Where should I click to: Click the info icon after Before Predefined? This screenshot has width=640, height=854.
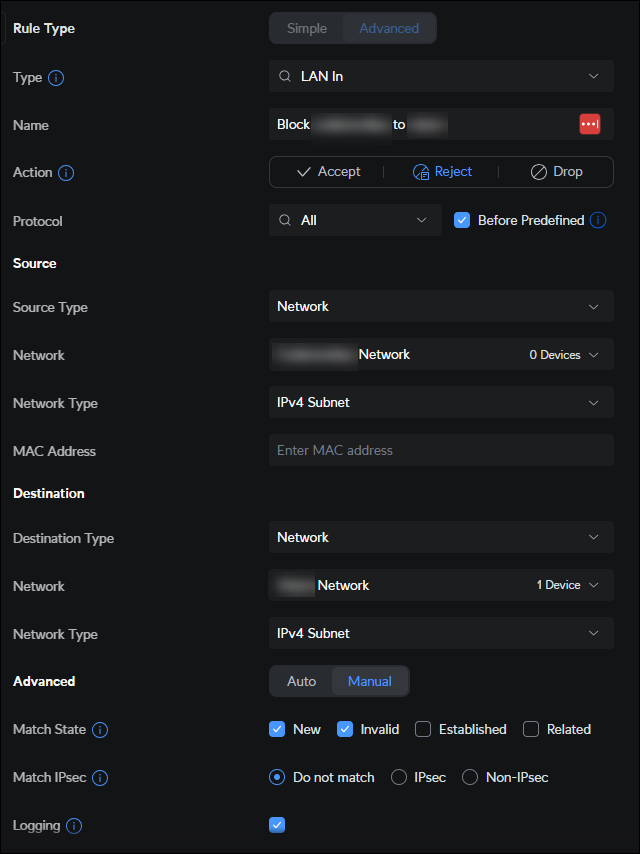coord(598,220)
